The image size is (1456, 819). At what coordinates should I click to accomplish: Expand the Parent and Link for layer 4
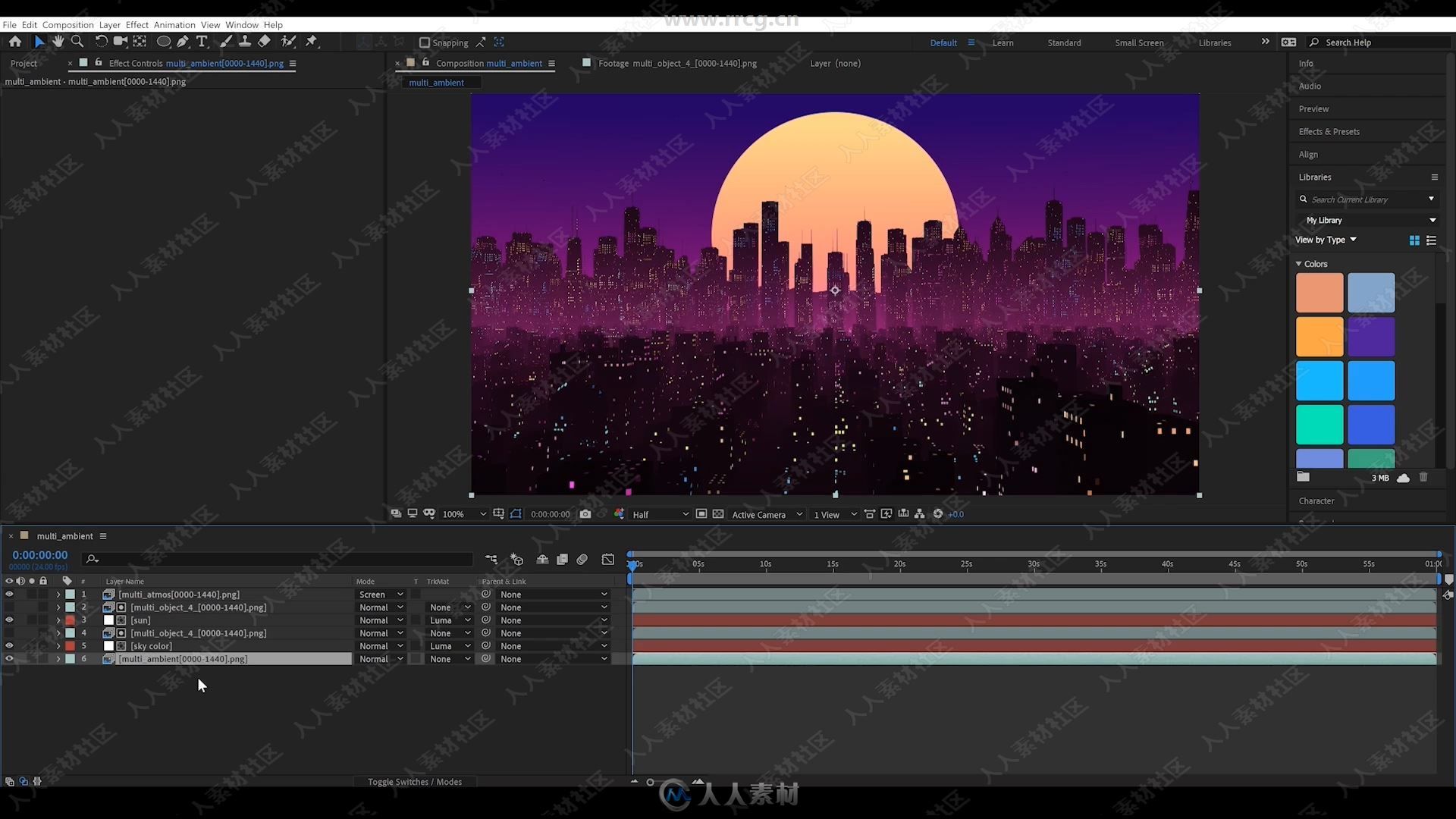click(604, 632)
